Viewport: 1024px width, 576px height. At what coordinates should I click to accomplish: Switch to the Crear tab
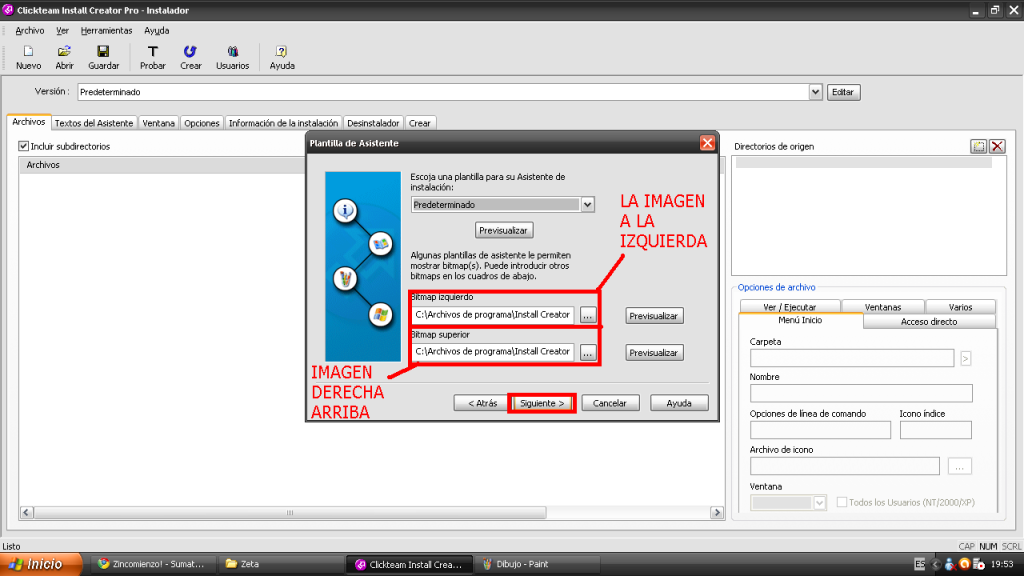coord(420,123)
